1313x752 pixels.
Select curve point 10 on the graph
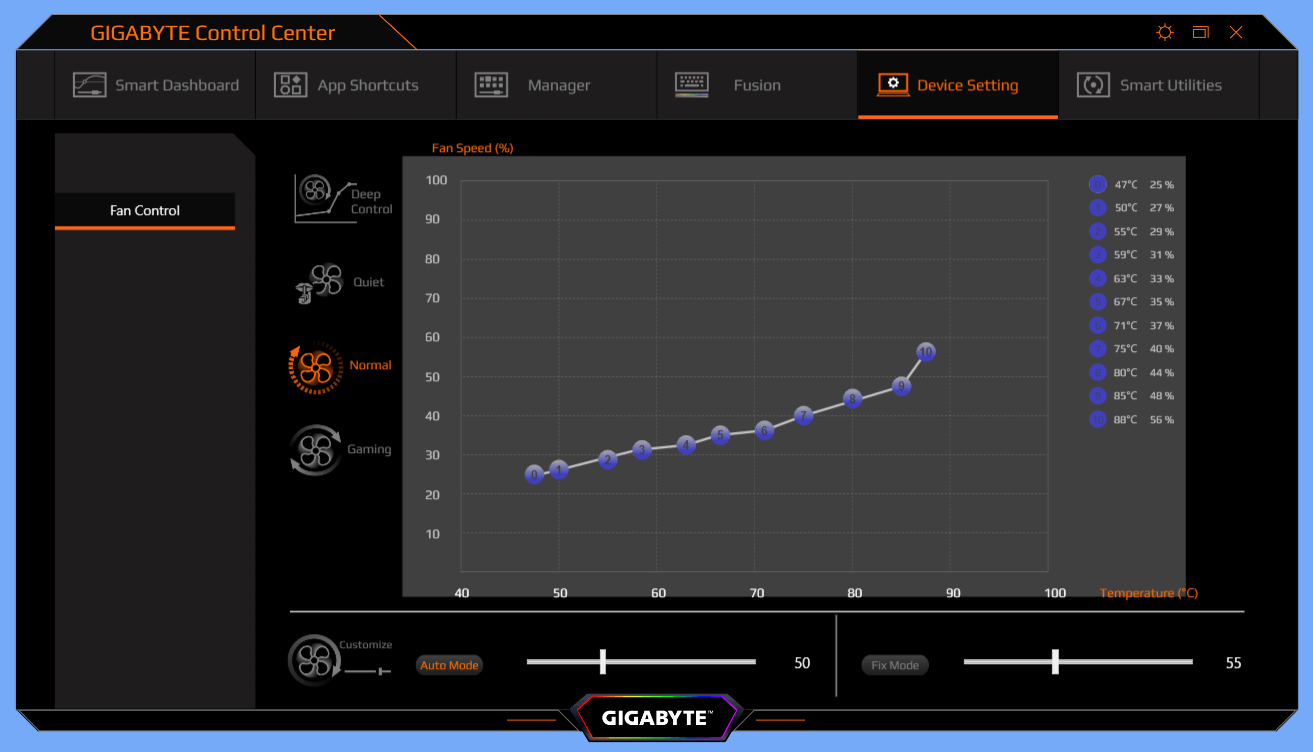(926, 352)
